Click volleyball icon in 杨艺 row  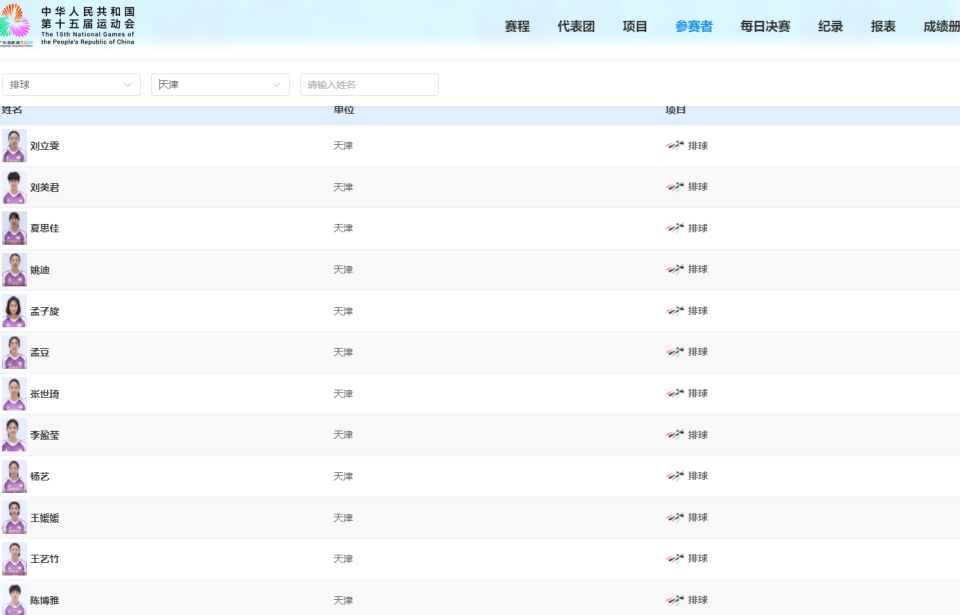coord(676,476)
